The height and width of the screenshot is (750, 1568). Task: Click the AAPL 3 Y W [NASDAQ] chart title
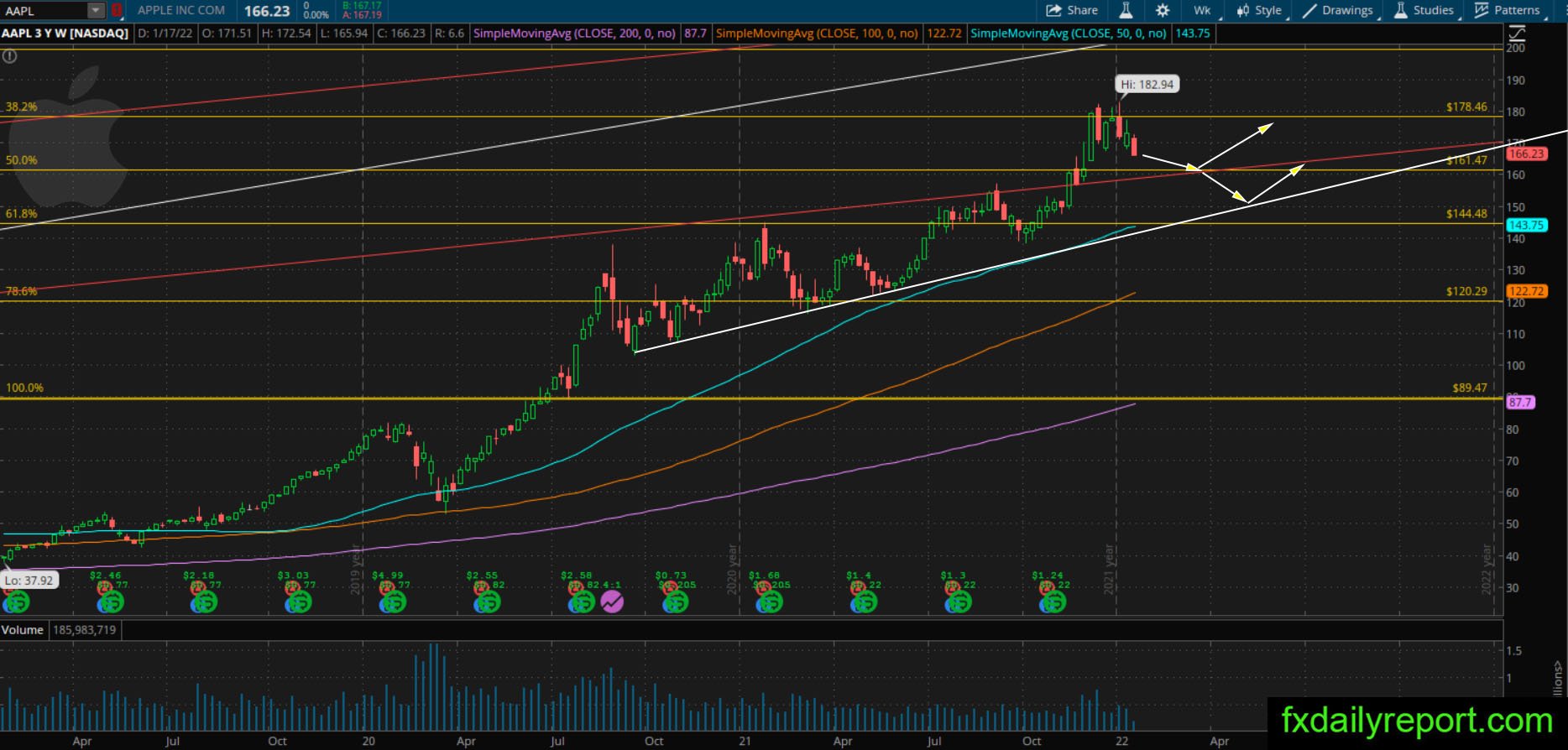[65, 34]
